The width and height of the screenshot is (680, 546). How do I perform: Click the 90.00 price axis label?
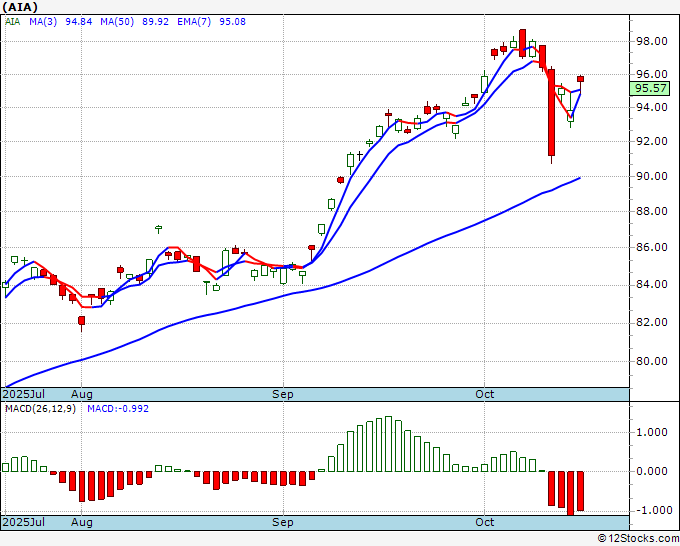651,176
